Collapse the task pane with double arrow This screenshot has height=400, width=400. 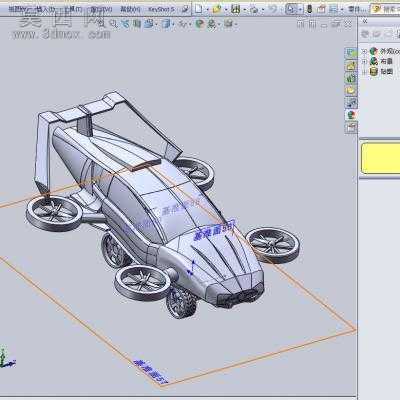tap(365, 21)
